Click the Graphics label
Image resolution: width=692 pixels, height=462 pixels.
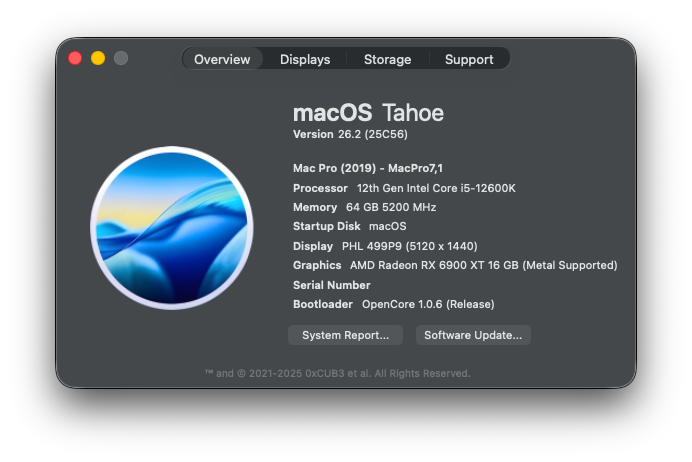tap(317, 265)
